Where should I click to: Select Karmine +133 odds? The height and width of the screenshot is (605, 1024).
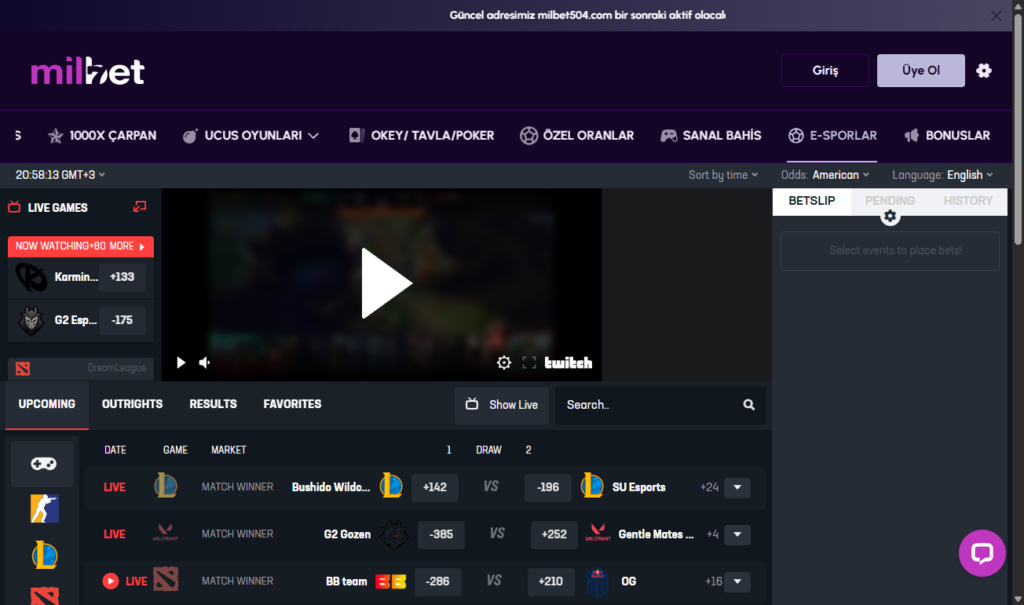[x=122, y=277]
